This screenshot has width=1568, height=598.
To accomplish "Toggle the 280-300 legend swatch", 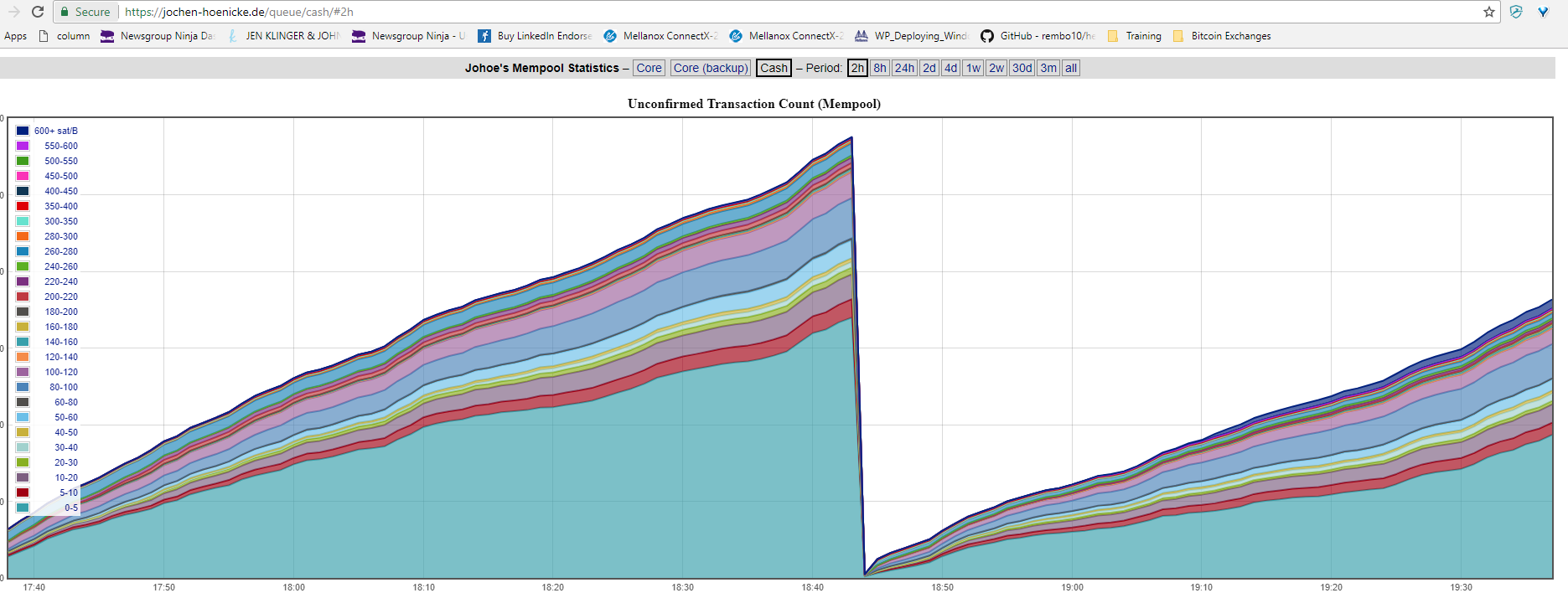I will pyautogui.click(x=23, y=236).
